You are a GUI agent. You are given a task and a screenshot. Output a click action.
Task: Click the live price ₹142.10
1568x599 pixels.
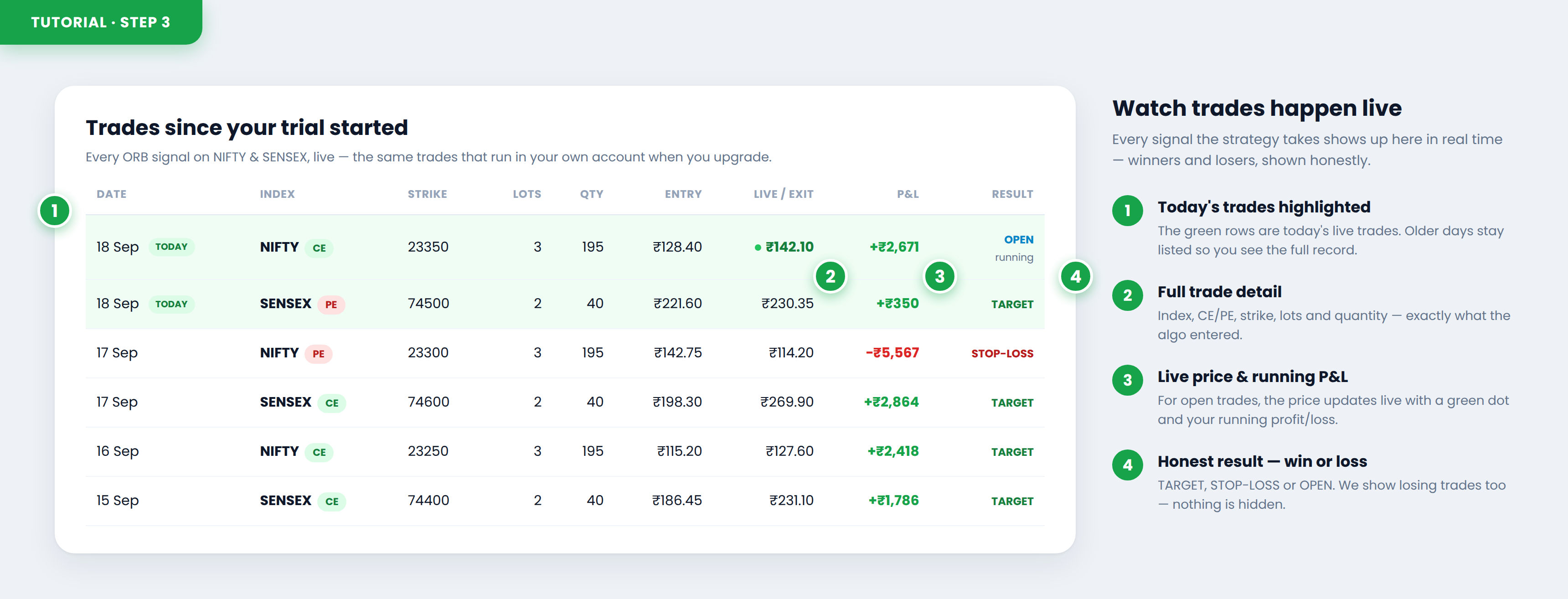(x=789, y=247)
